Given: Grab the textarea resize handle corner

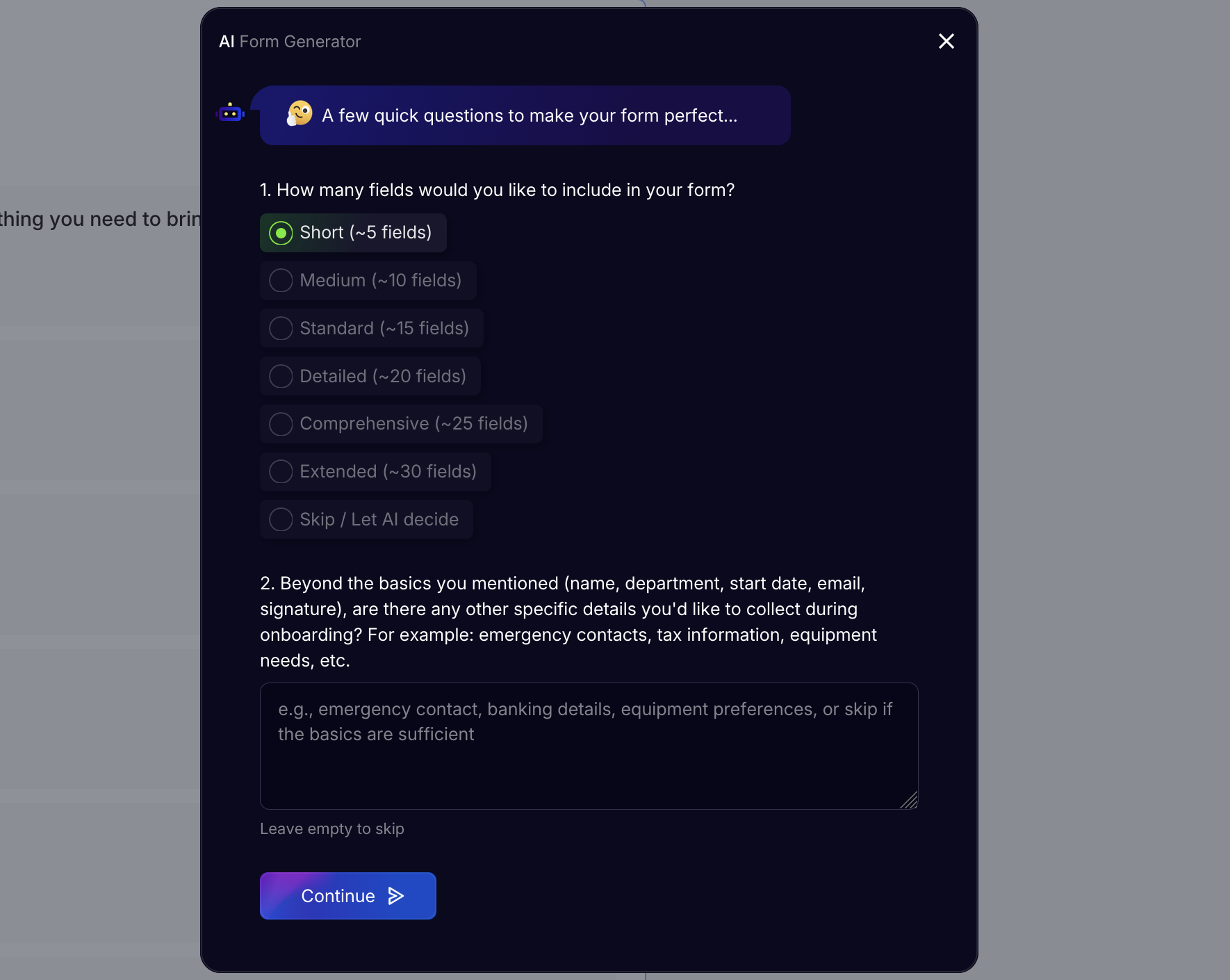Looking at the screenshot, I should (x=910, y=801).
